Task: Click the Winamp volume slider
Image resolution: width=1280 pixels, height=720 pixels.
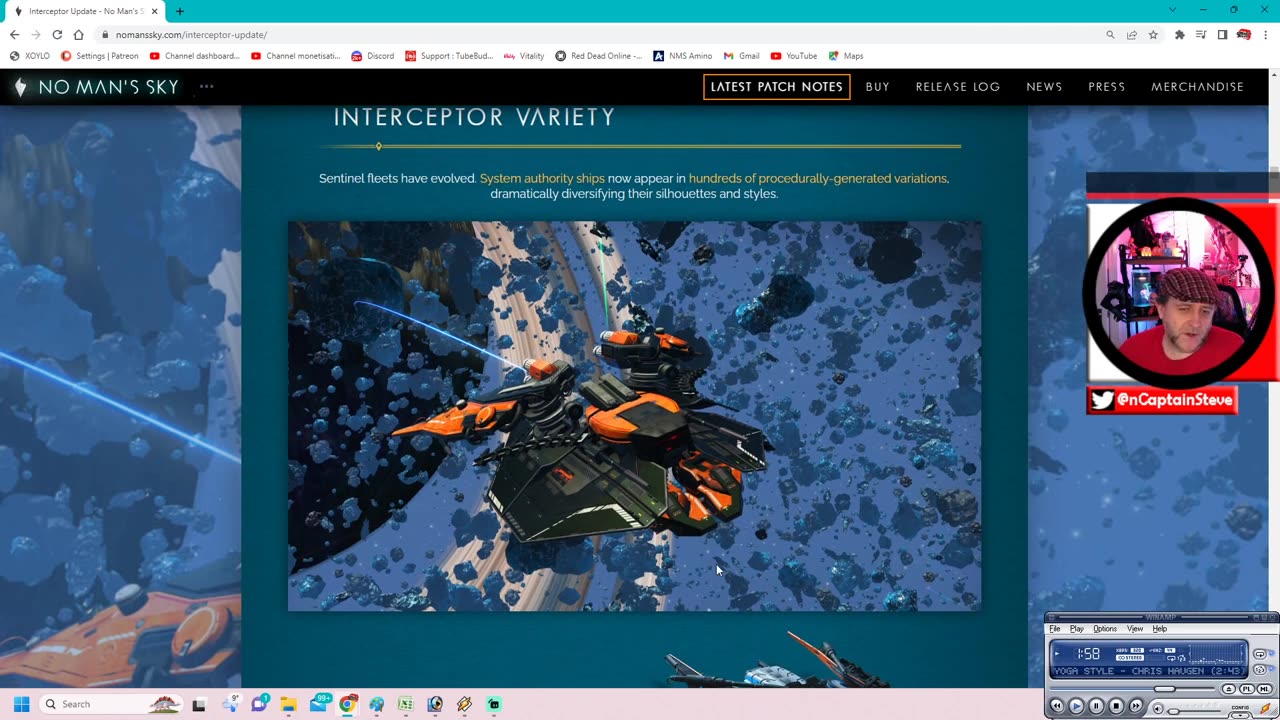Action: pos(1194,712)
